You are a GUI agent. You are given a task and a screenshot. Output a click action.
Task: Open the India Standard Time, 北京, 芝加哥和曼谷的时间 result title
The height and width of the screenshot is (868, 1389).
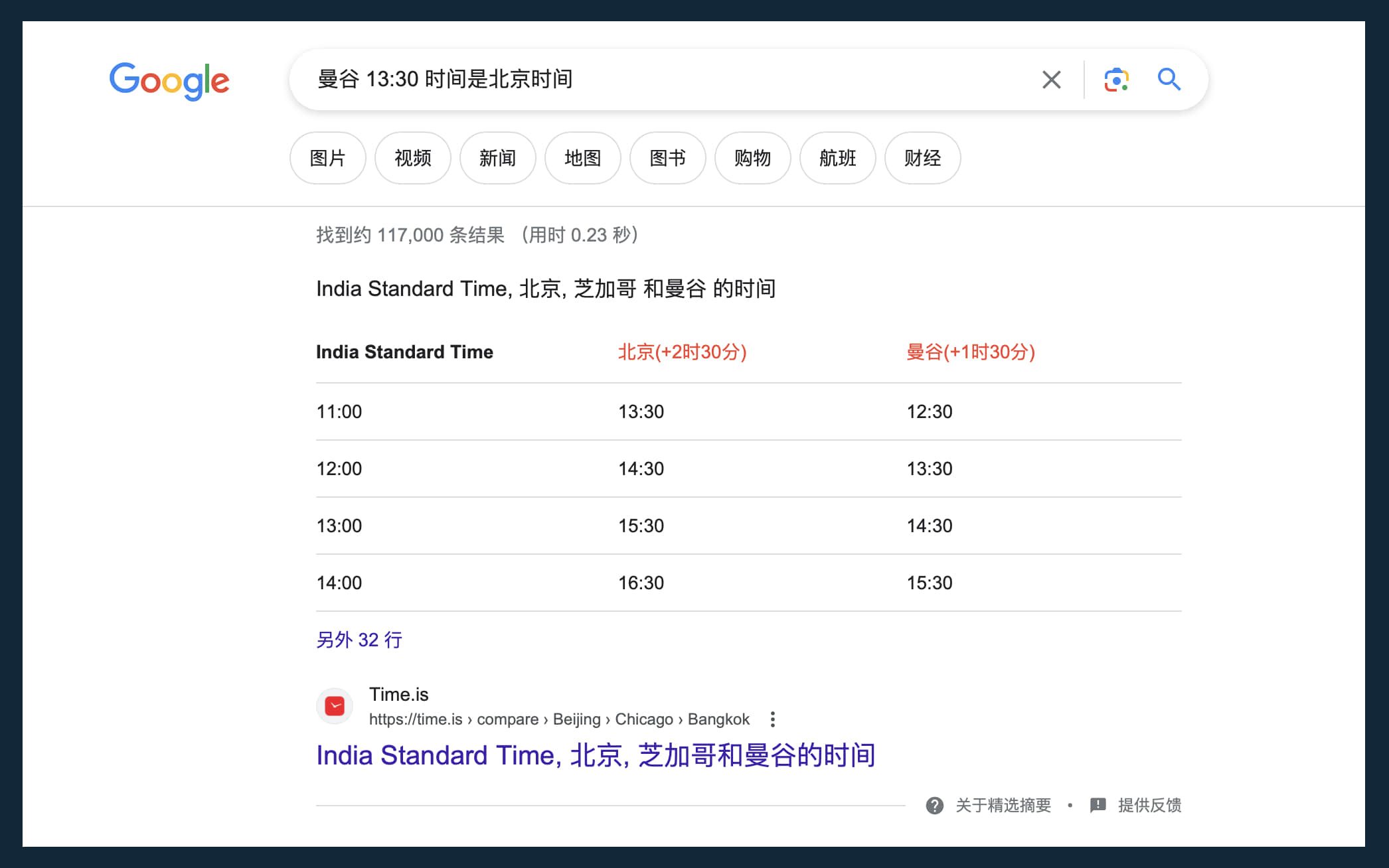click(596, 755)
